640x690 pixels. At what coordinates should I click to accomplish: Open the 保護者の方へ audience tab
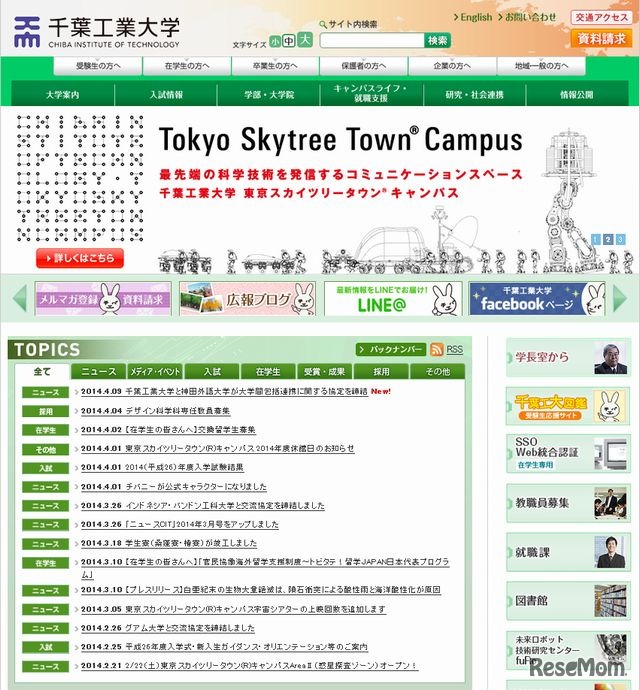point(364,66)
